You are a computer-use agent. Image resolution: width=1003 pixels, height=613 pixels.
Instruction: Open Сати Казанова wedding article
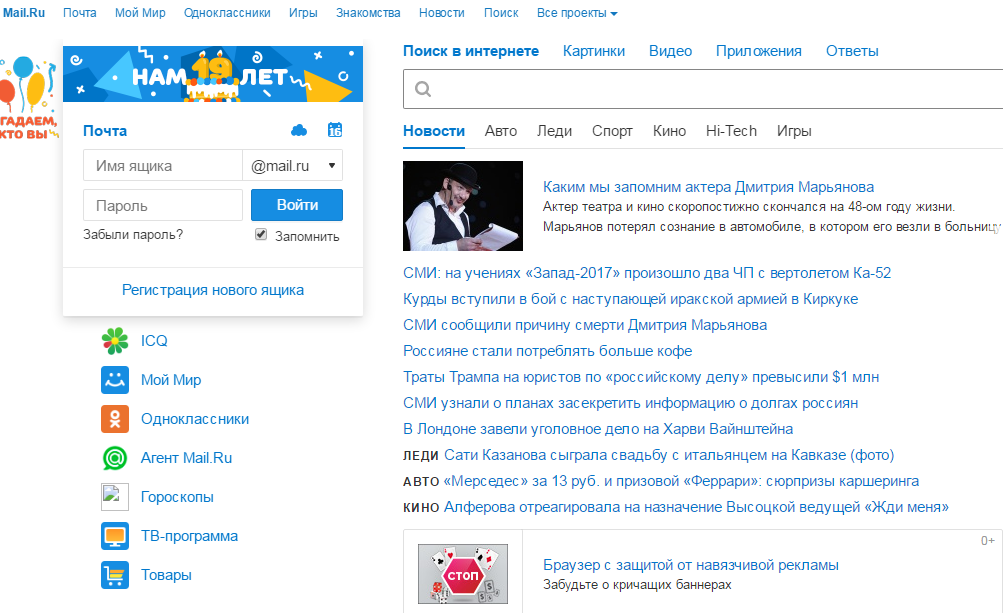coord(669,455)
